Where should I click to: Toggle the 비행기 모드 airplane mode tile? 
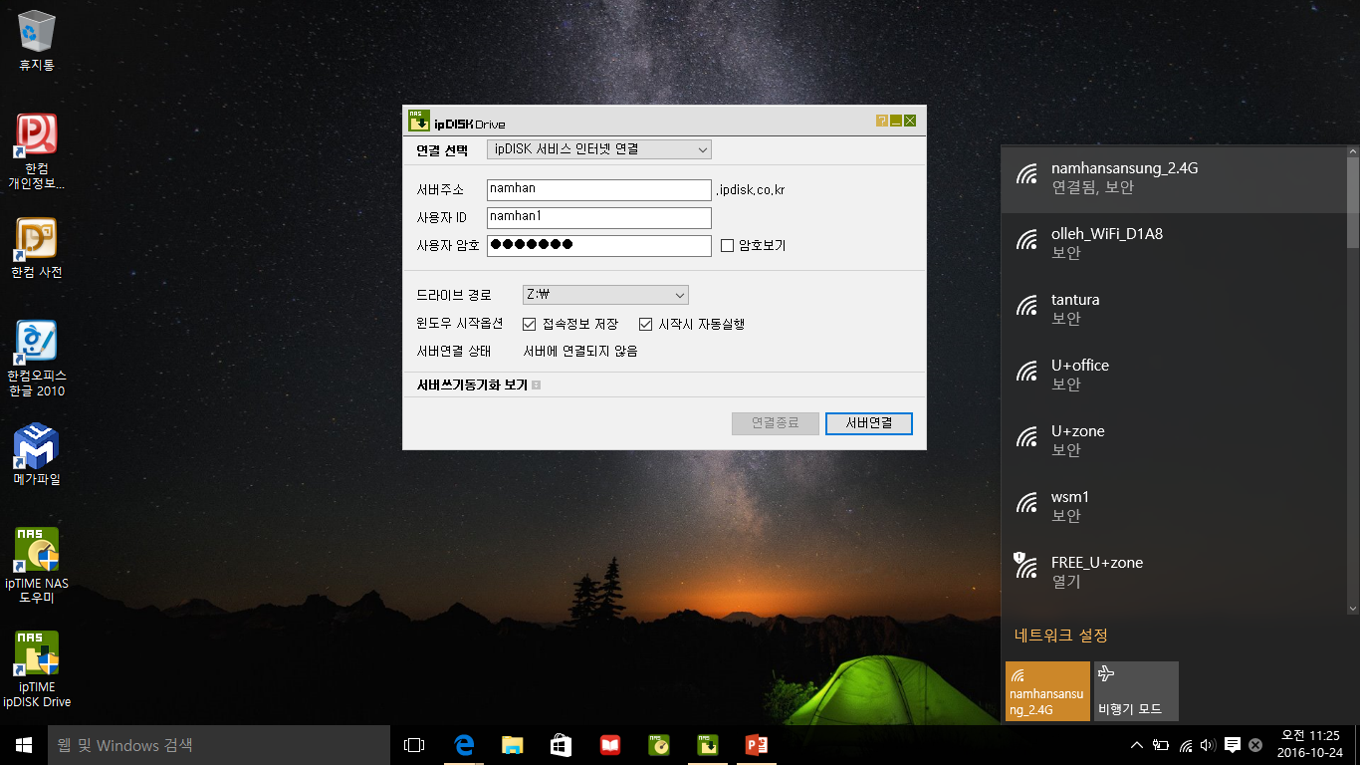pyautogui.click(x=1136, y=691)
